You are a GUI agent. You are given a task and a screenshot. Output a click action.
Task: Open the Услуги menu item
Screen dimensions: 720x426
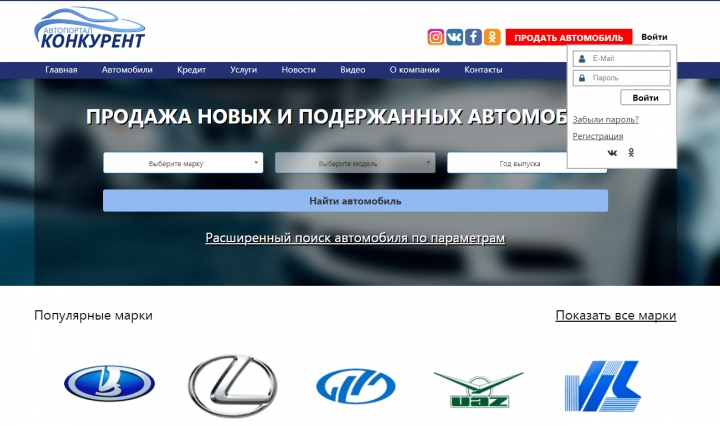tap(243, 70)
